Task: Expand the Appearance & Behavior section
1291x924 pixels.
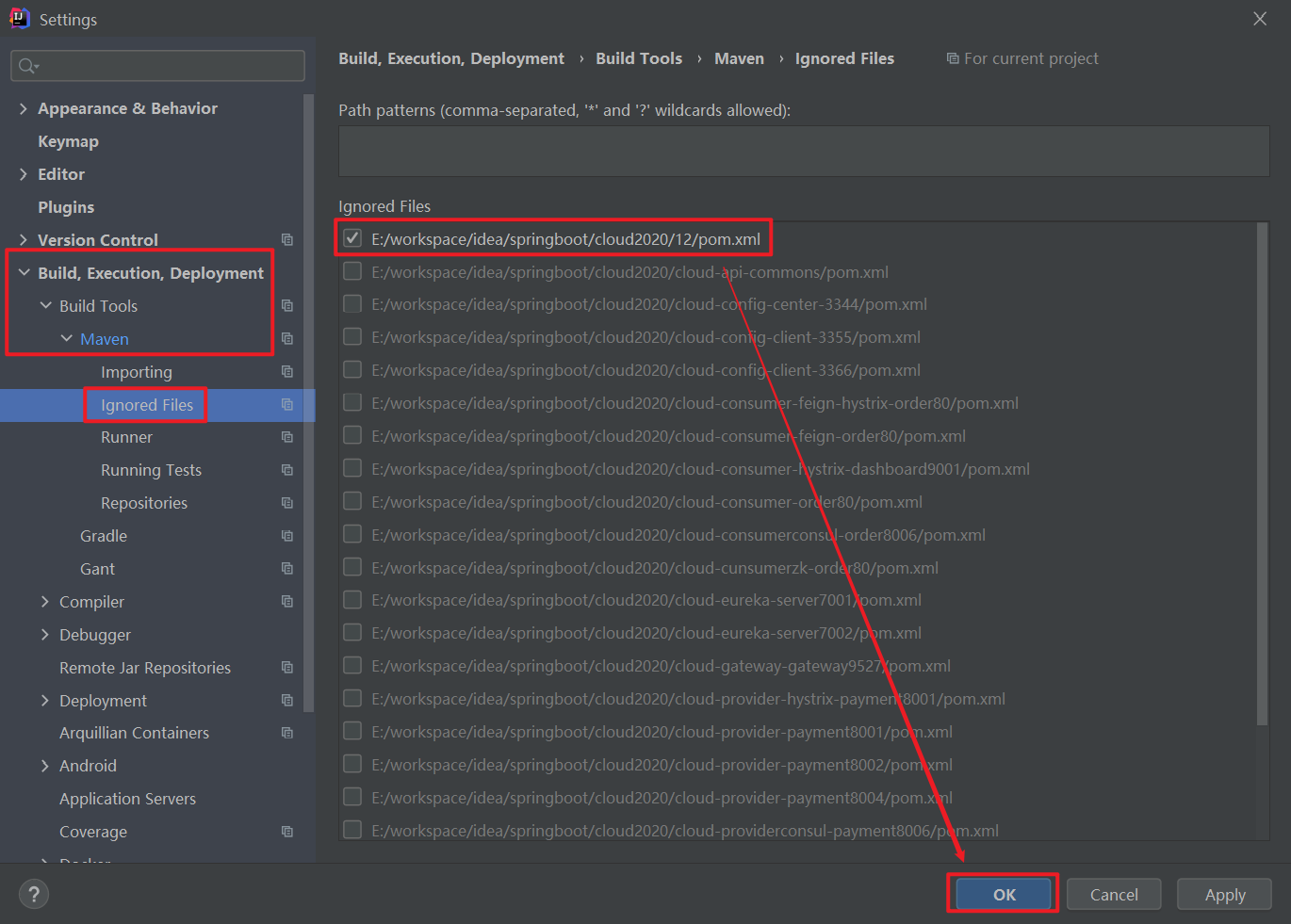Action: (24, 107)
